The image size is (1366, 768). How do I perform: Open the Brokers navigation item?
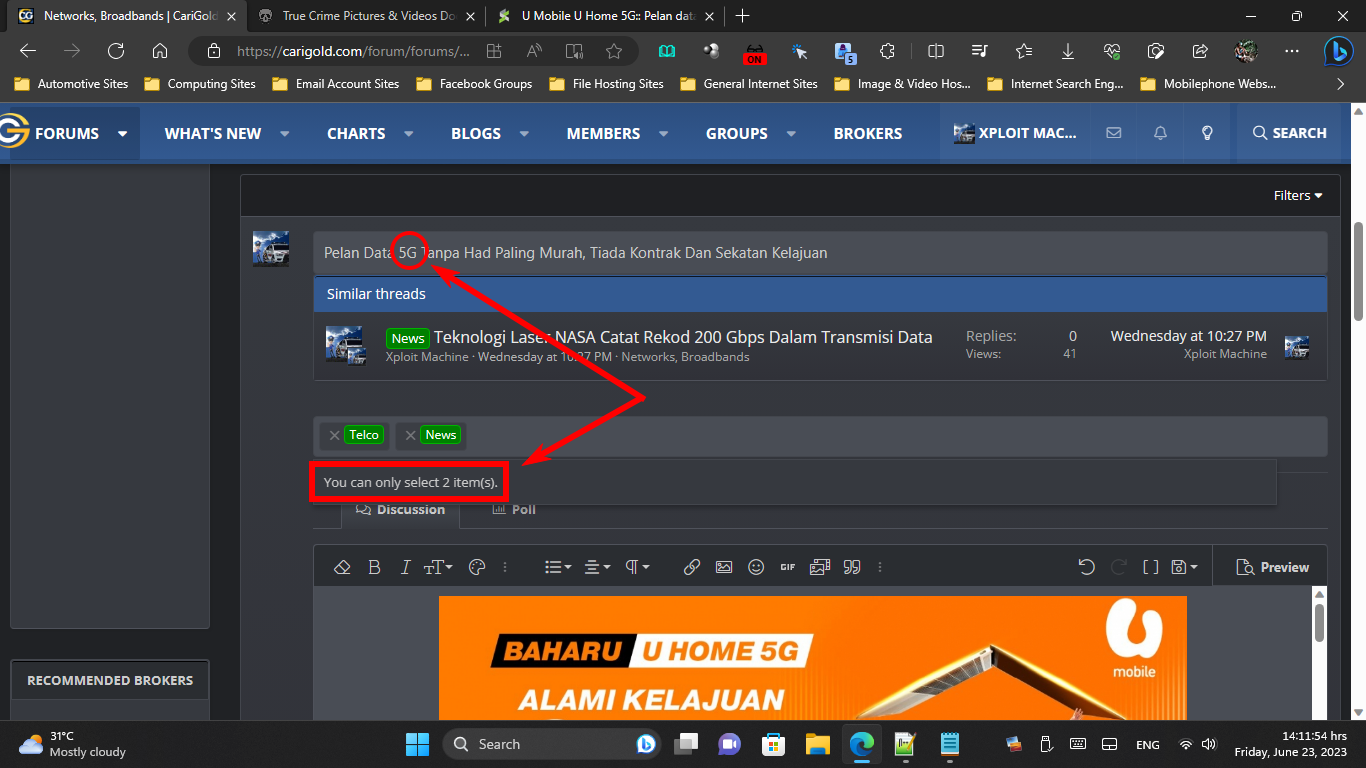868,133
